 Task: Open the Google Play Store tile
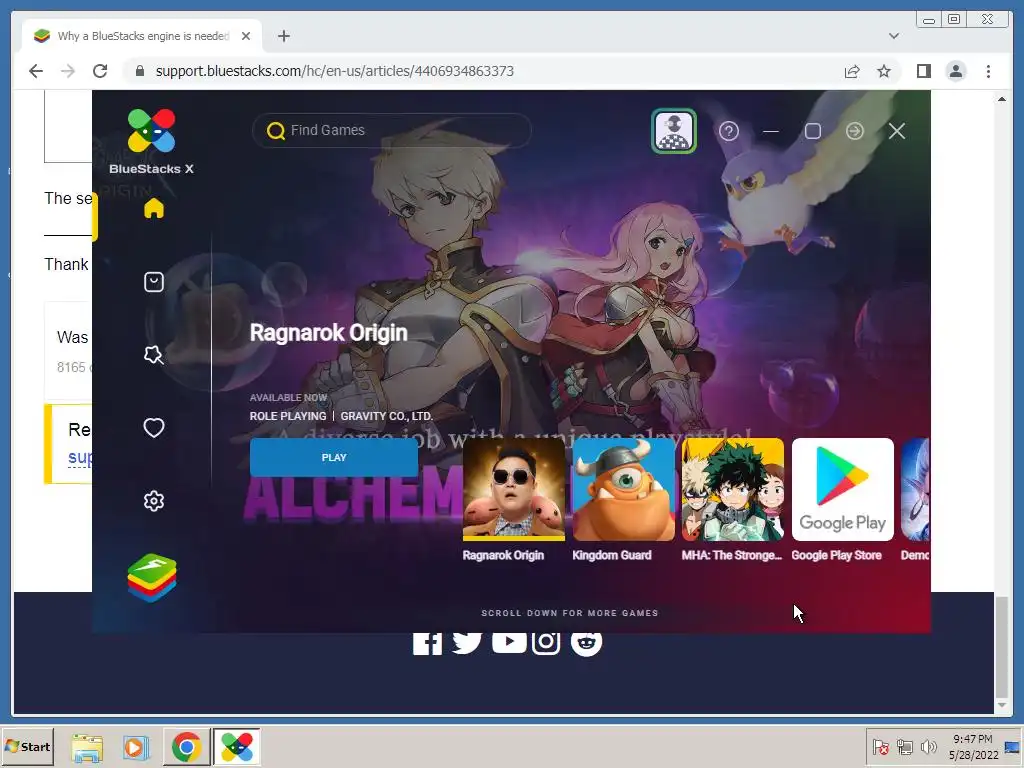tap(842, 490)
